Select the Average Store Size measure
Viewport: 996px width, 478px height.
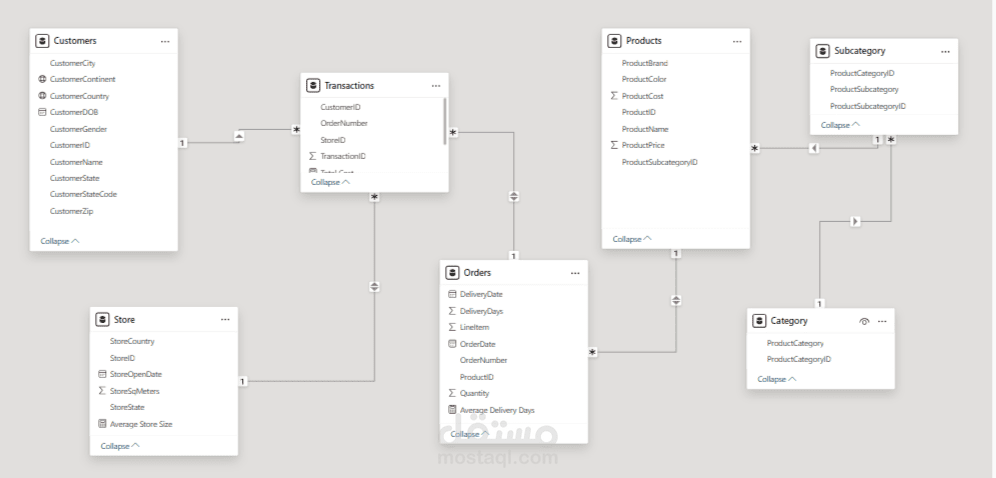[141, 424]
